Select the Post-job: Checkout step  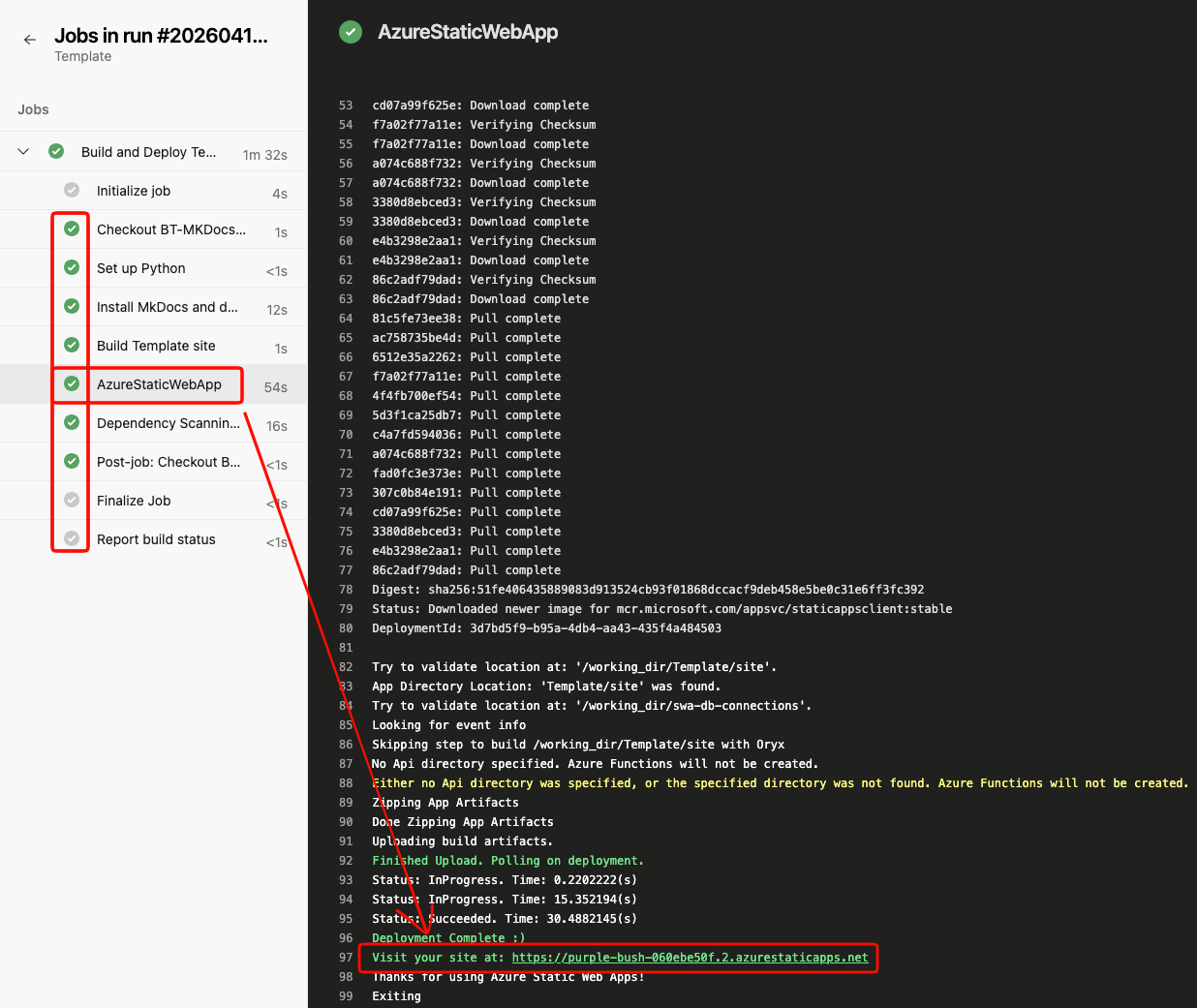168,462
